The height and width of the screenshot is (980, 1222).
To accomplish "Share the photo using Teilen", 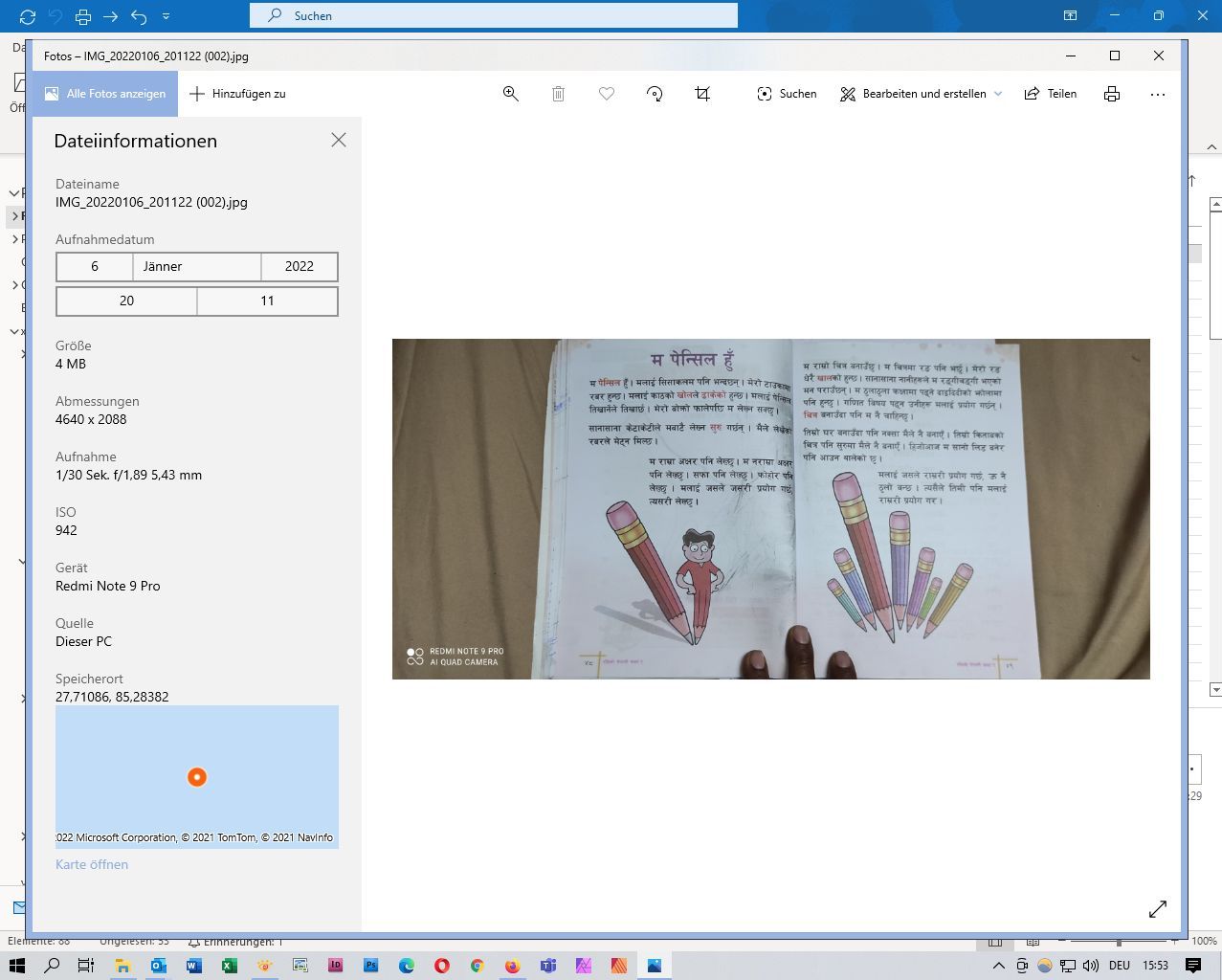I will tap(1051, 94).
